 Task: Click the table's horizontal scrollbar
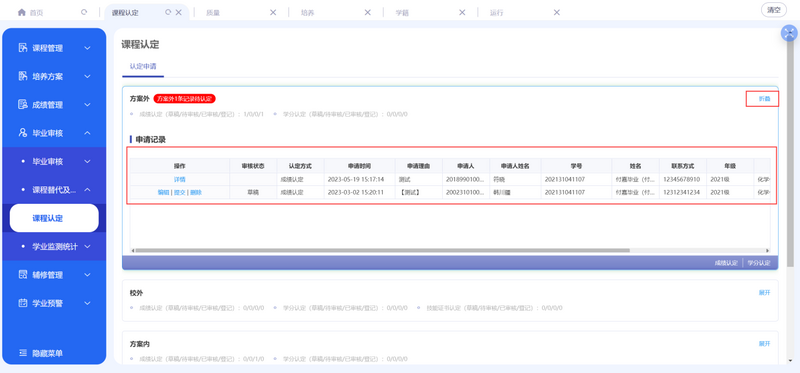(x=382, y=251)
